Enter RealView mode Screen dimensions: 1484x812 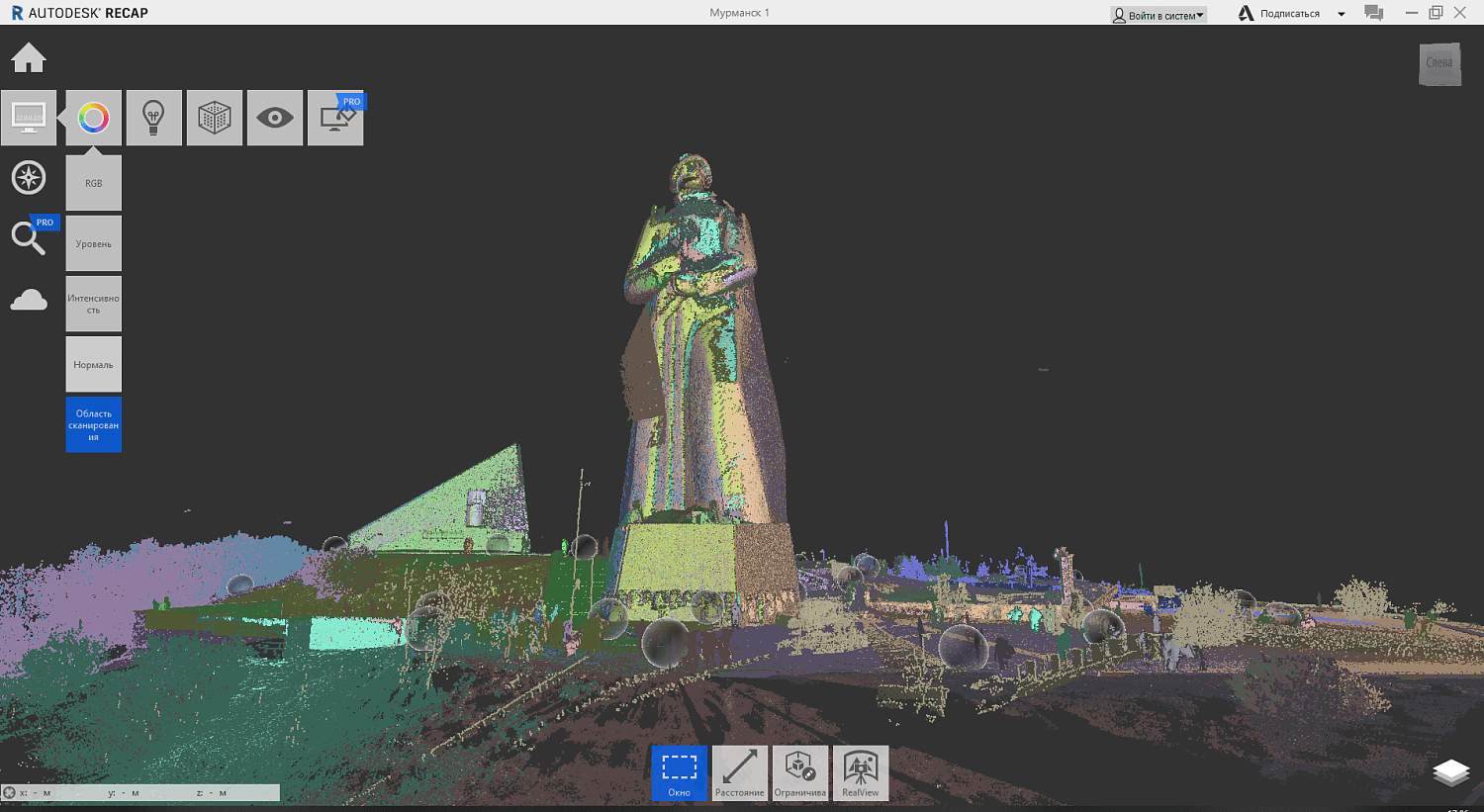click(861, 772)
